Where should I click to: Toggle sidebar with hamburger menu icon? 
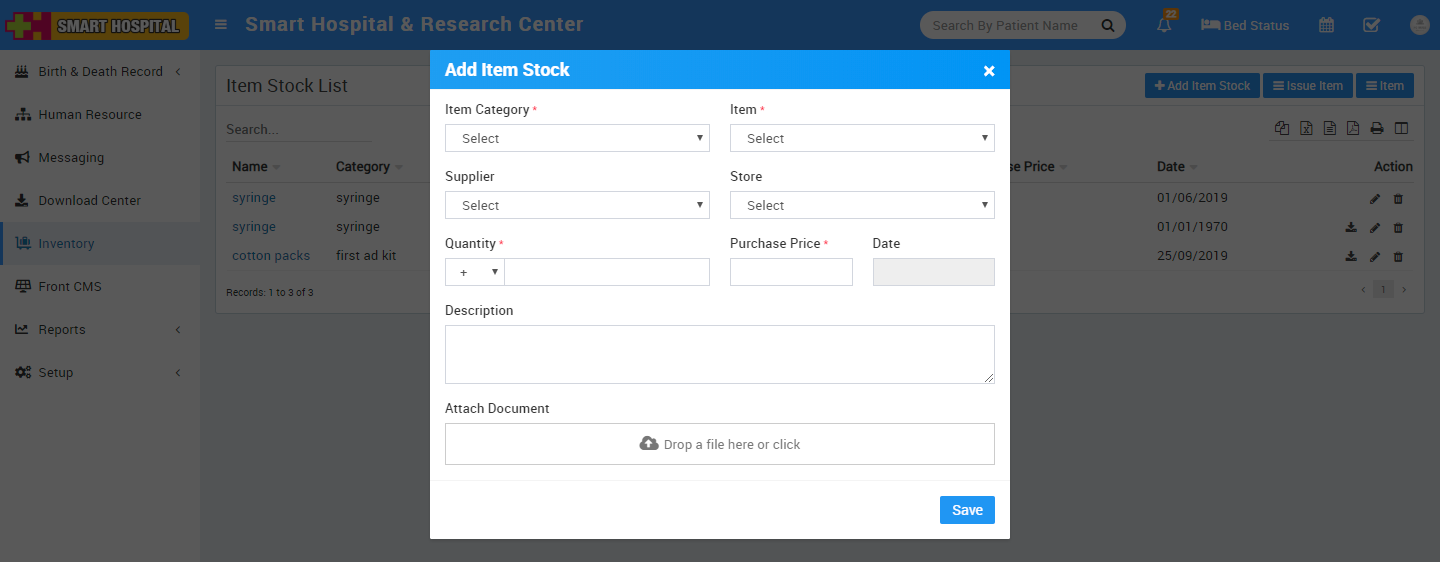coord(221,25)
